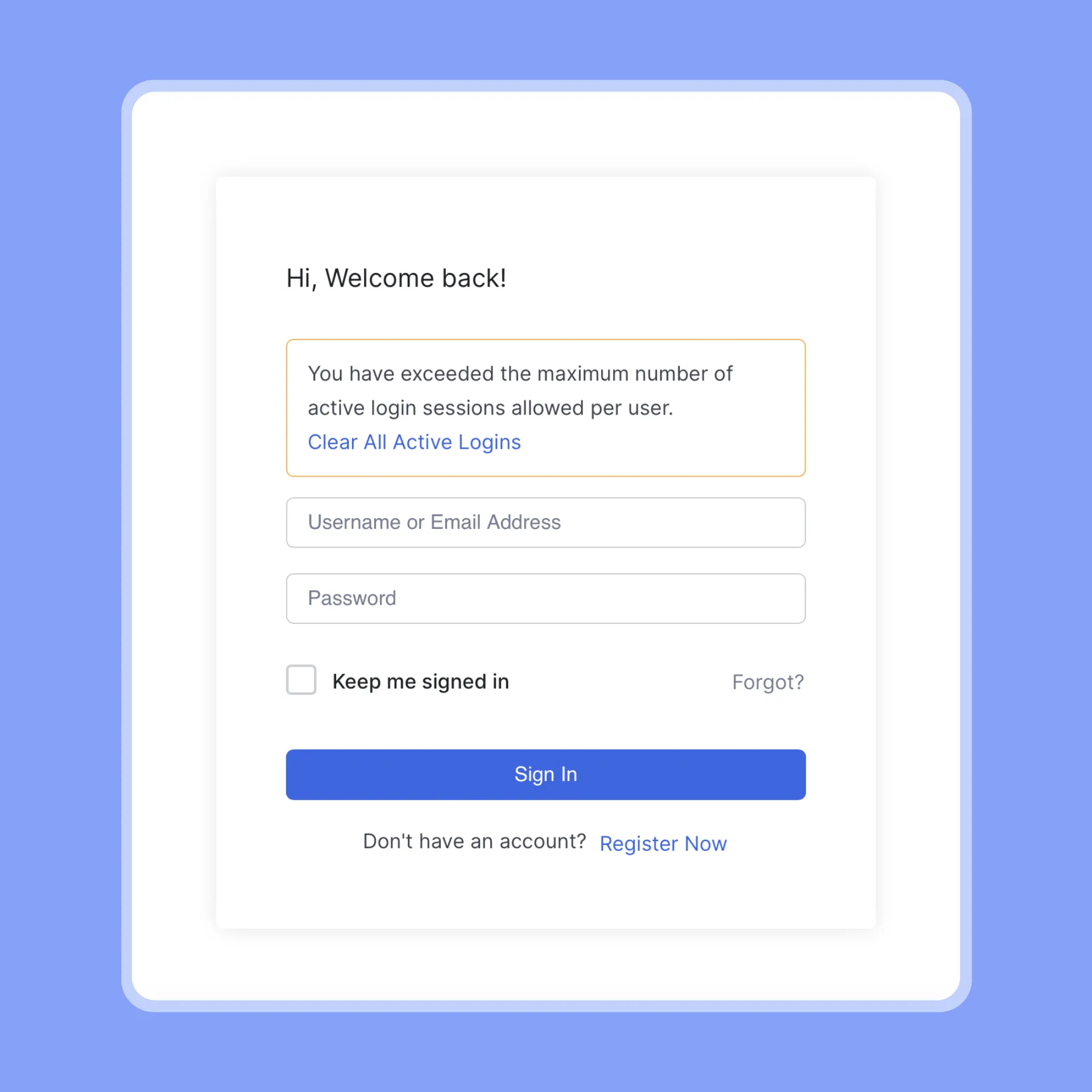Screen dimensions: 1092x1092
Task: Select the Username or Email Address field
Action: pos(546,522)
